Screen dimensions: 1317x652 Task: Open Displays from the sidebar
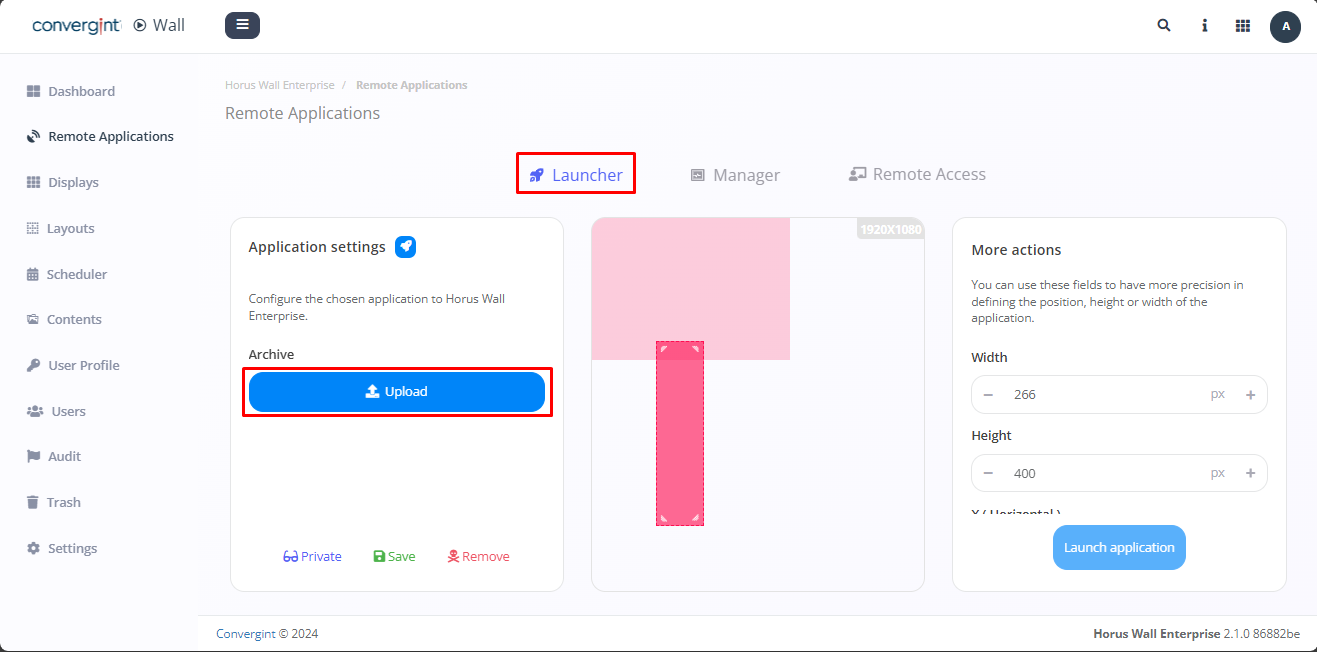[73, 182]
